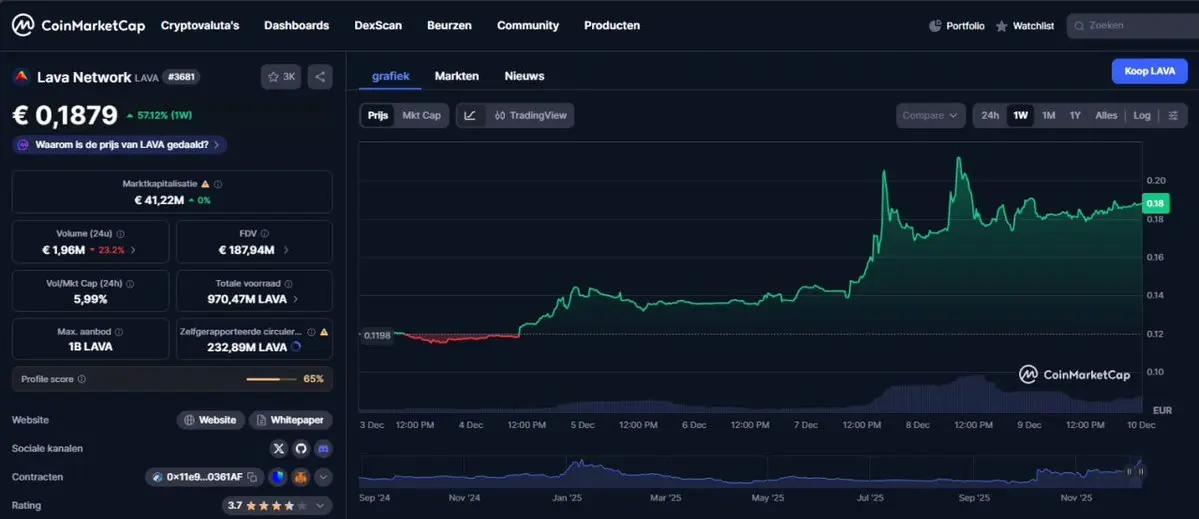Click the #3681 rank badge
Screen dimensions: 1199x519
pyautogui.click(x=180, y=76)
